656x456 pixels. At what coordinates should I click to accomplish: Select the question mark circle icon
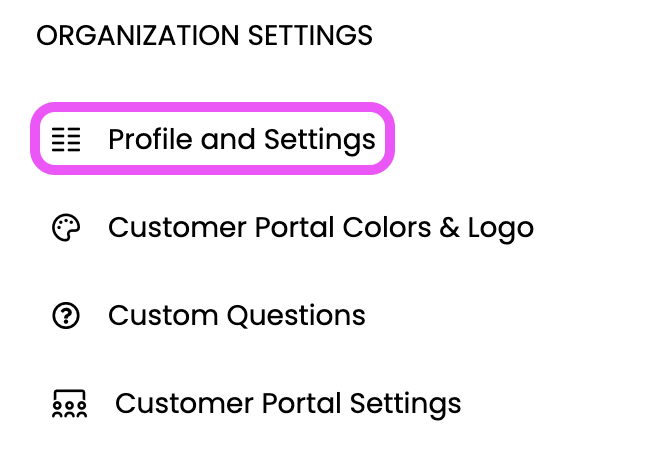(66, 315)
